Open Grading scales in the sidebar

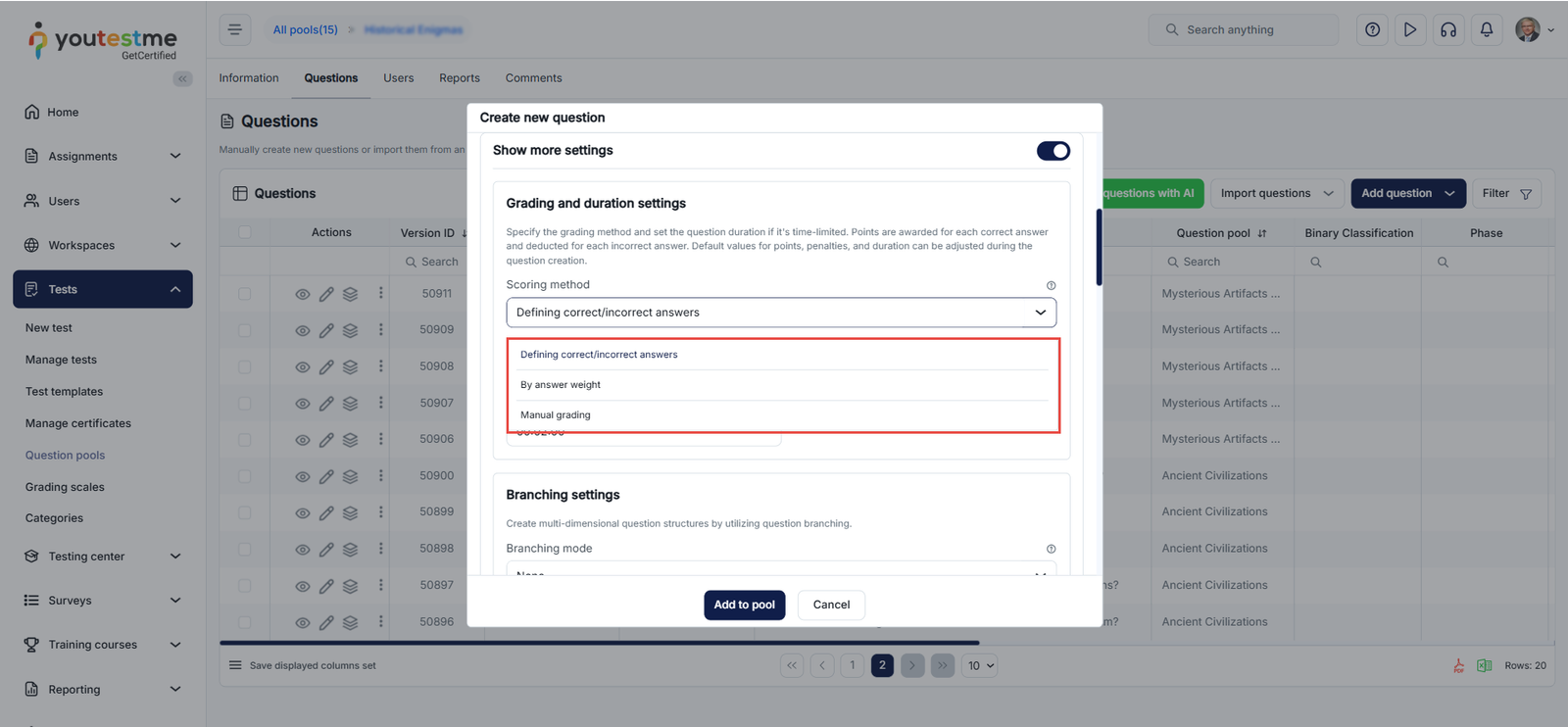tap(65, 487)
